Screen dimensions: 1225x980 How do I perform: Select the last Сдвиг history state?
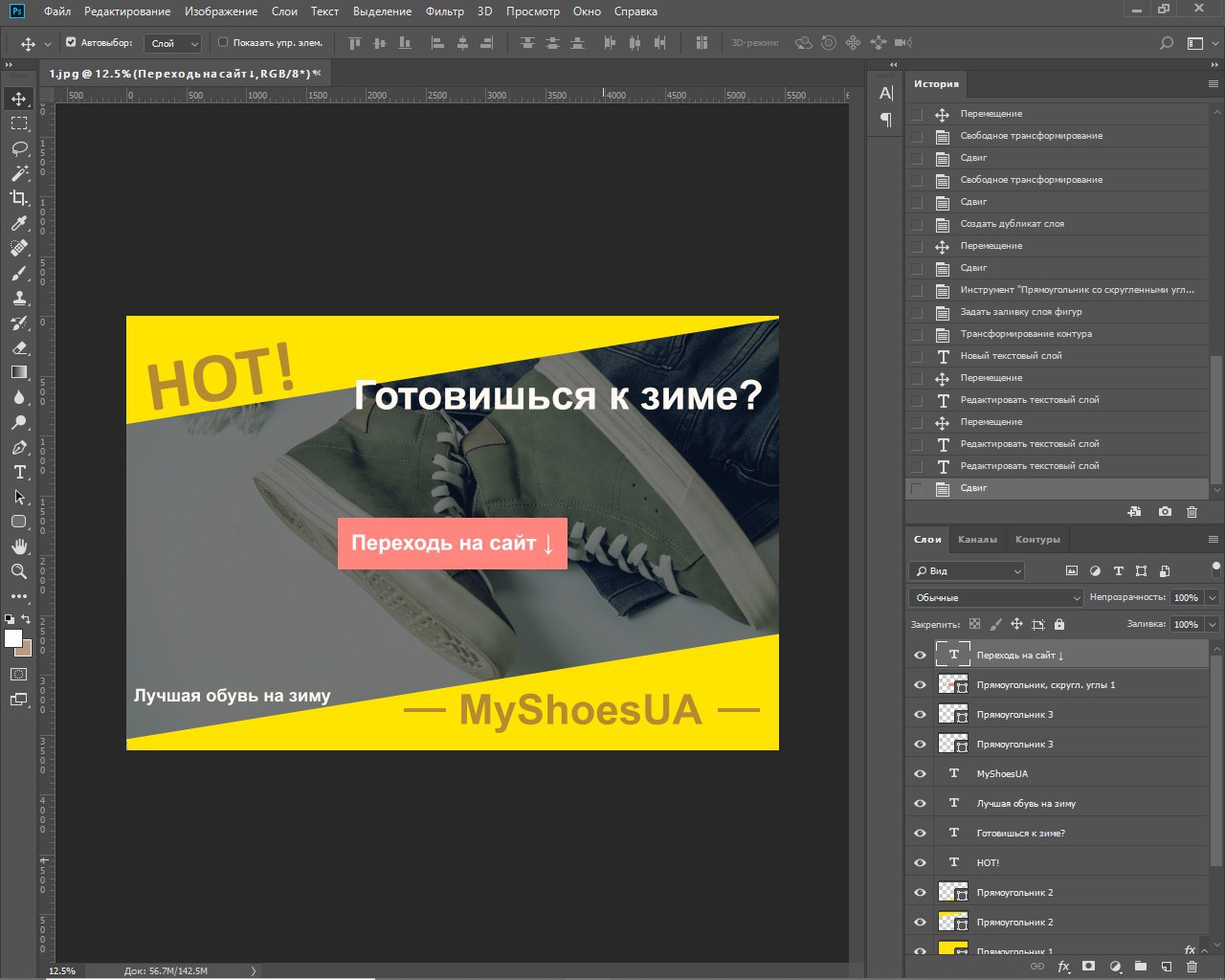click(1058, 488)
